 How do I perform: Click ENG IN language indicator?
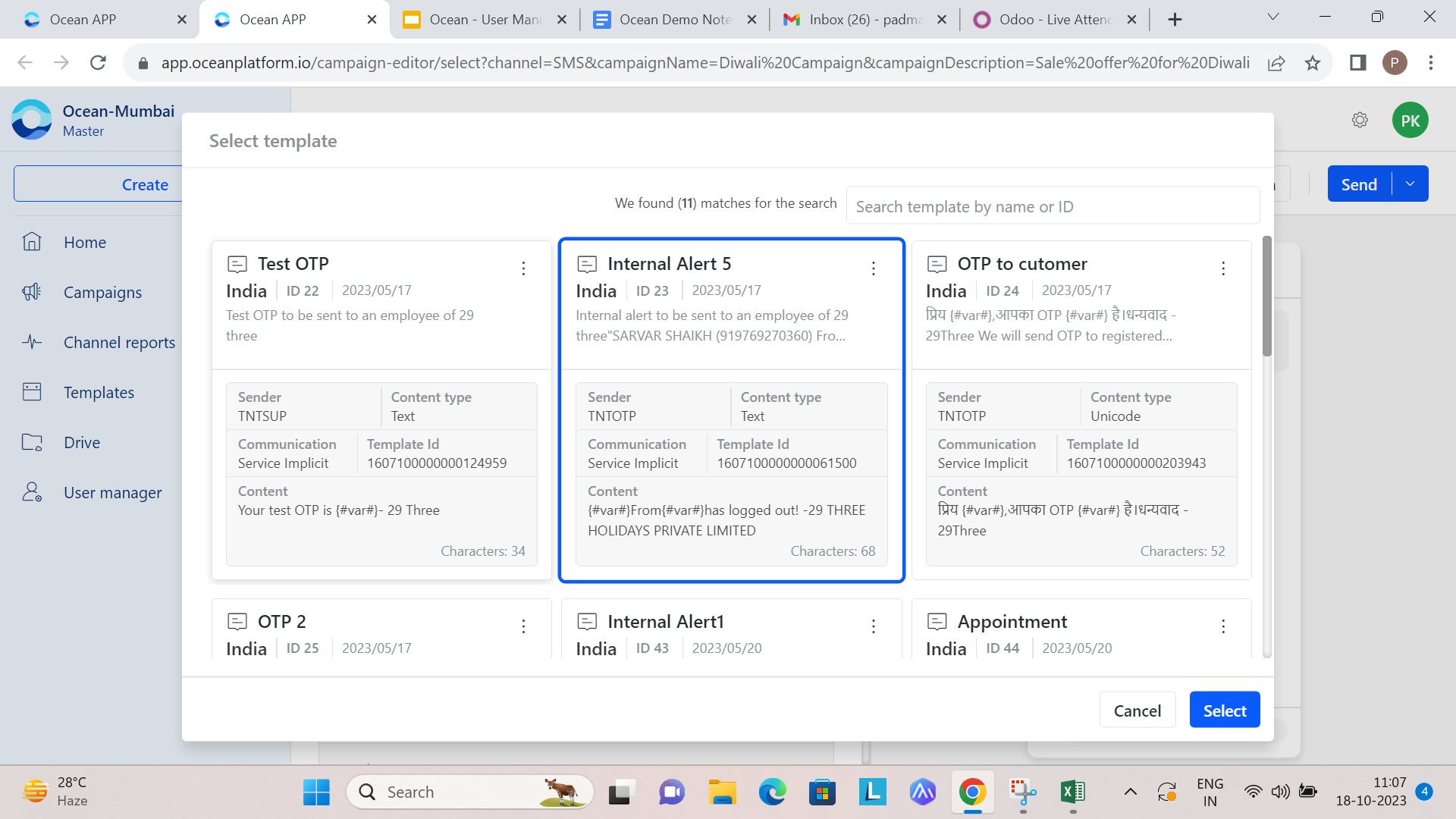click(1210, 792)
